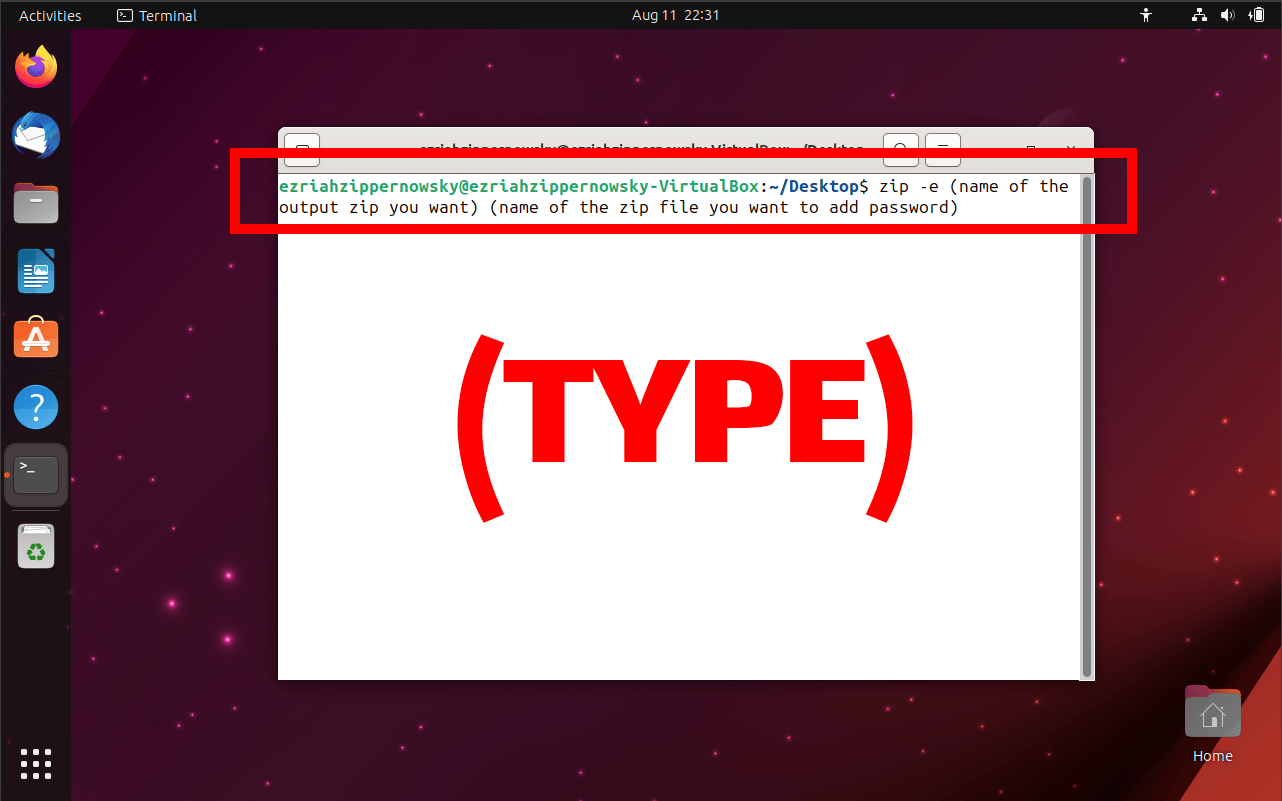Launch the Help application
Screen dimensions: 1282x801
pyautogui.click(x=35, y=406)
